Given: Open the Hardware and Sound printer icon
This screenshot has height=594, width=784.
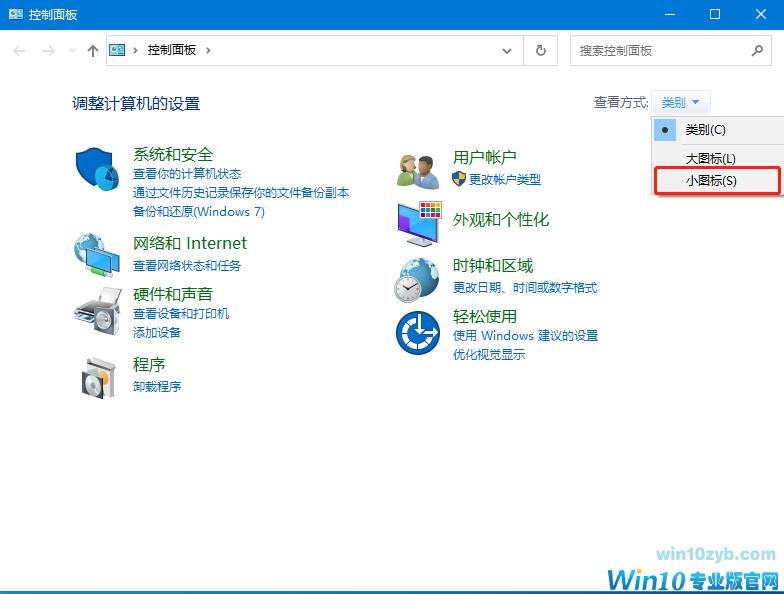Looking at the screenshot, I should 98,310.
